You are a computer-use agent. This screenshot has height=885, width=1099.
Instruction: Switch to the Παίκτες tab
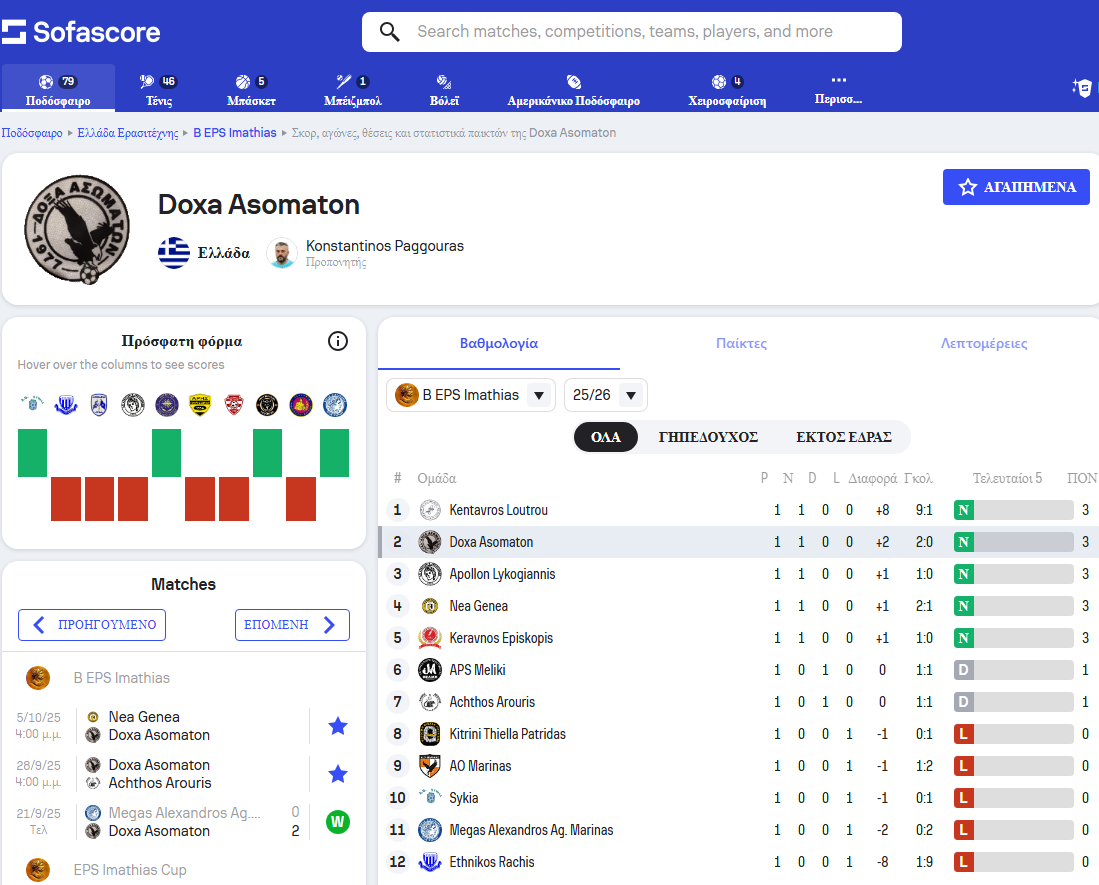click(742, 343)
